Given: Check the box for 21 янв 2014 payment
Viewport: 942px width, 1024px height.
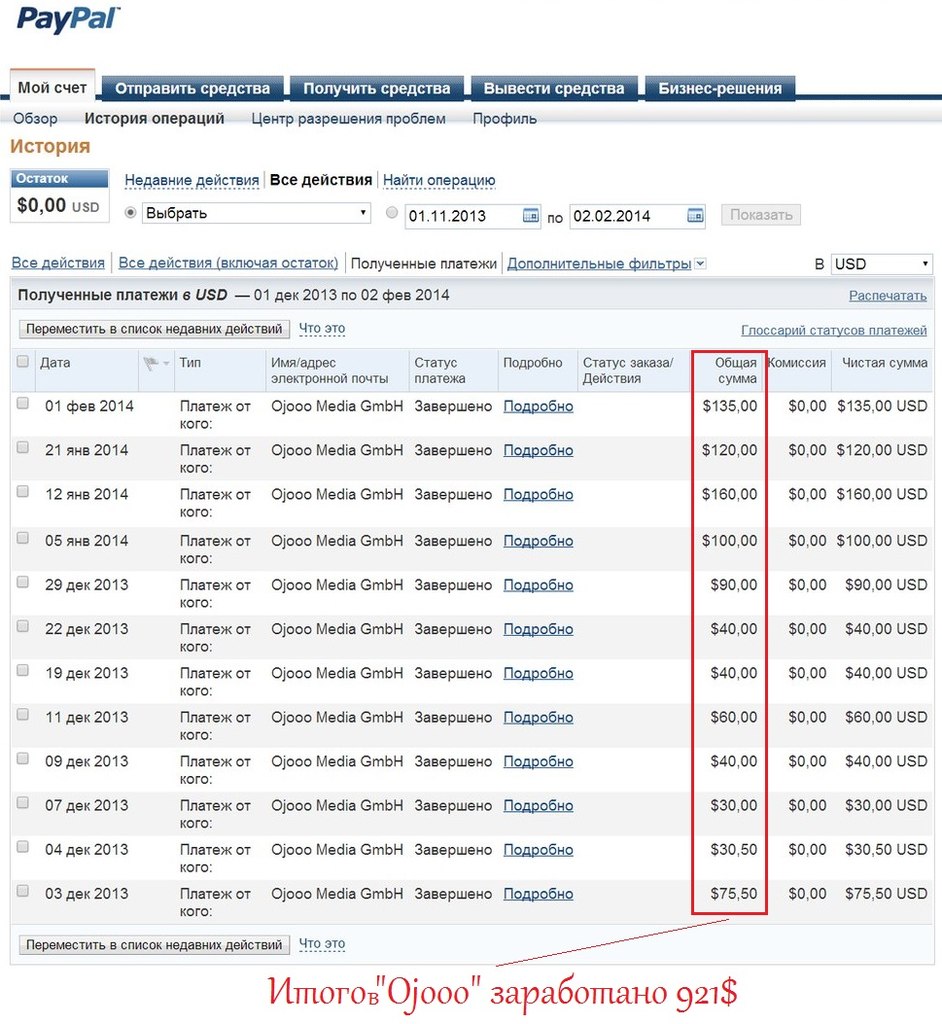Looking at the screenshot, I should click(23, 447).
